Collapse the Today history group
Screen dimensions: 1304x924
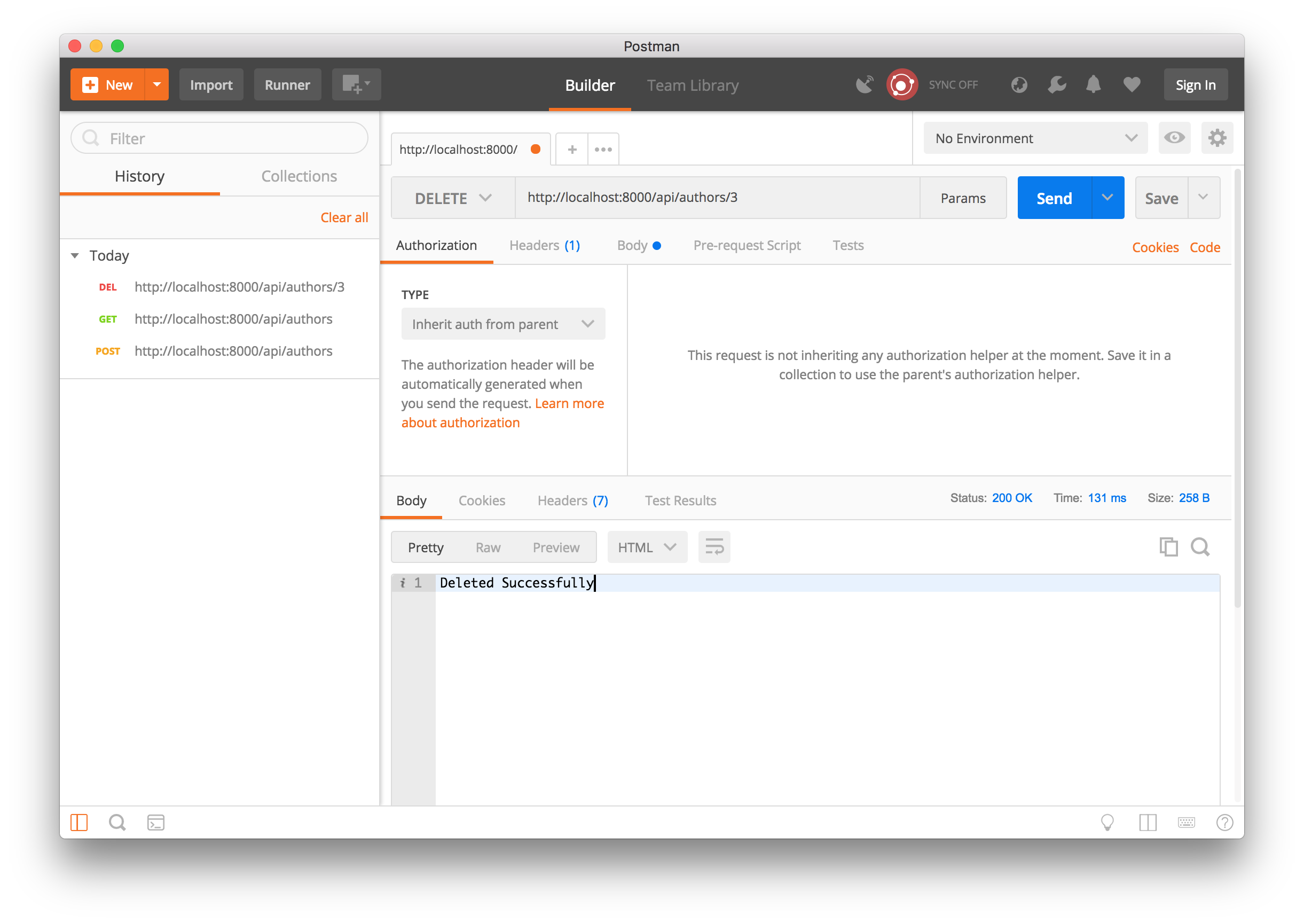point(75,255)
